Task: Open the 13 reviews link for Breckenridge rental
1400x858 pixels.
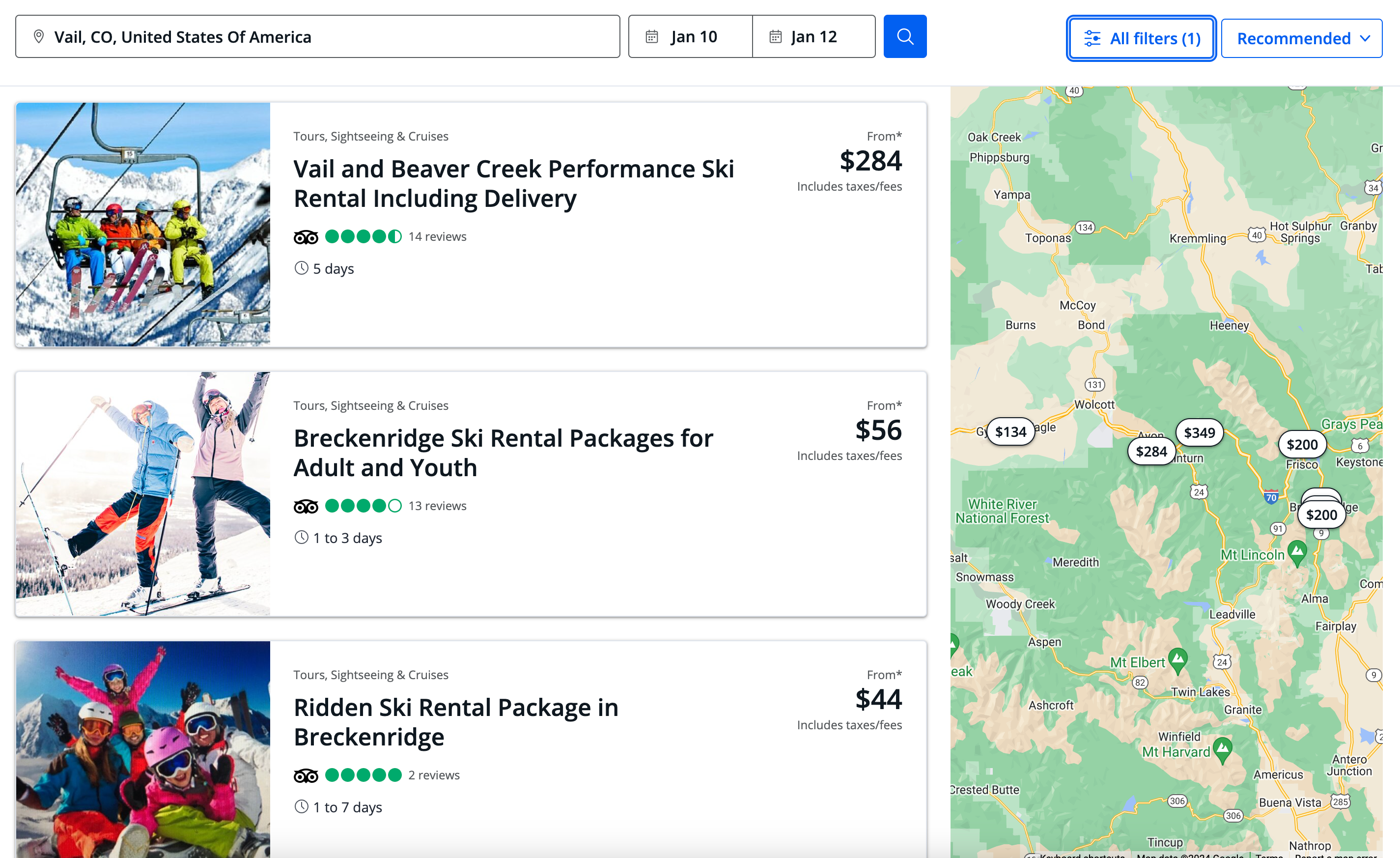Action: tap(437, 506)
